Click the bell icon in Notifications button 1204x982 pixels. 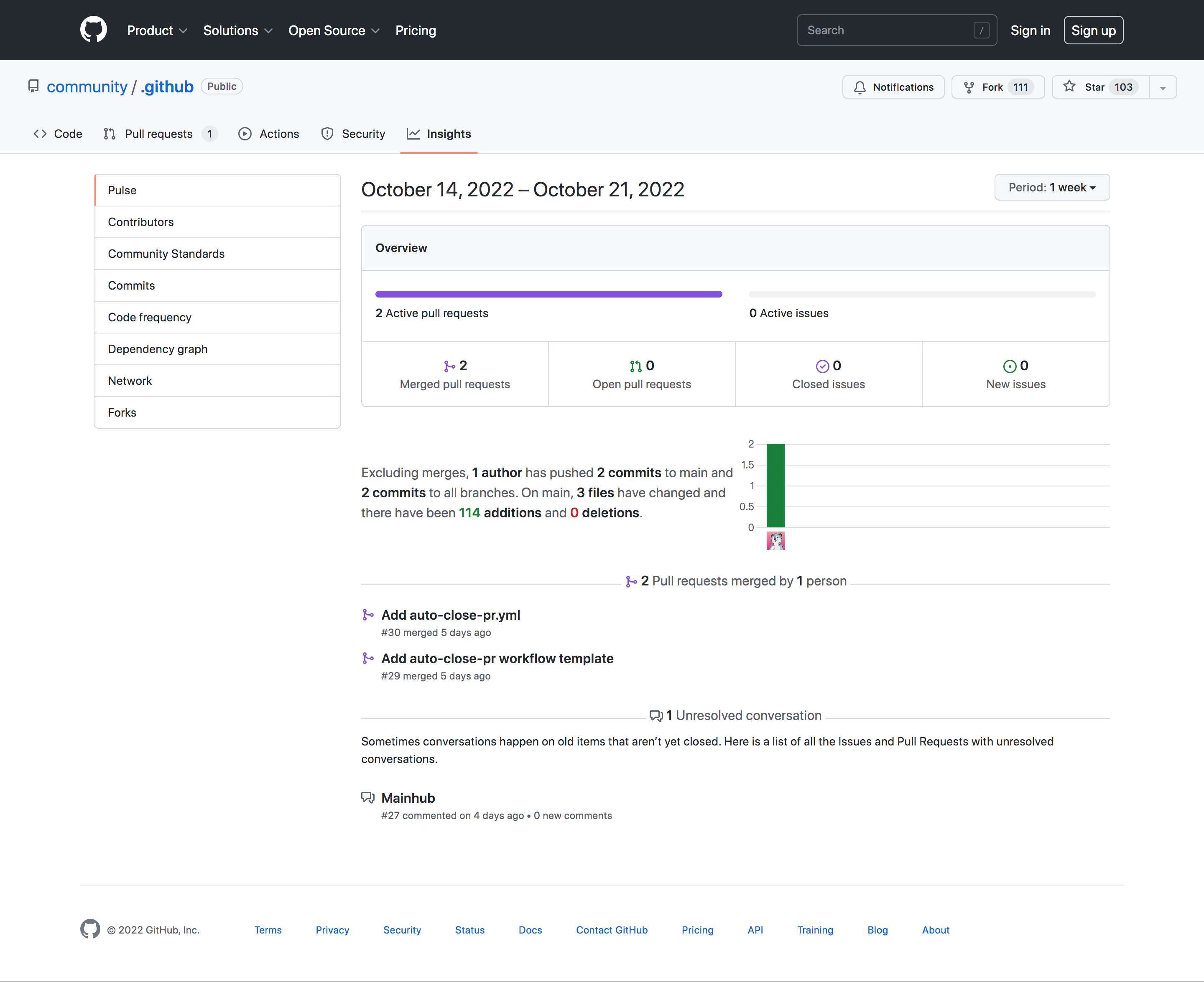[x=860, y=87]
